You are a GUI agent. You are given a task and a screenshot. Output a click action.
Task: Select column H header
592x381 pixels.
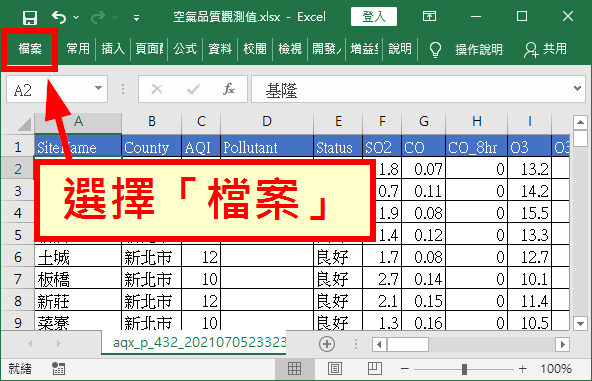[476, 122]
